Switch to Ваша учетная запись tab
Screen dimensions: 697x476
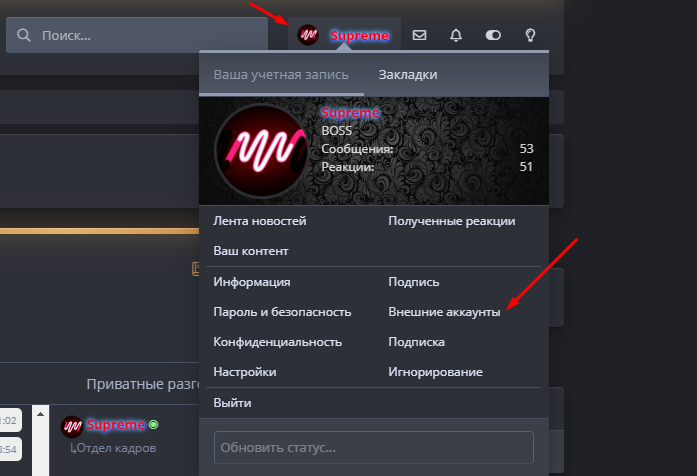[x=281, y=74]
